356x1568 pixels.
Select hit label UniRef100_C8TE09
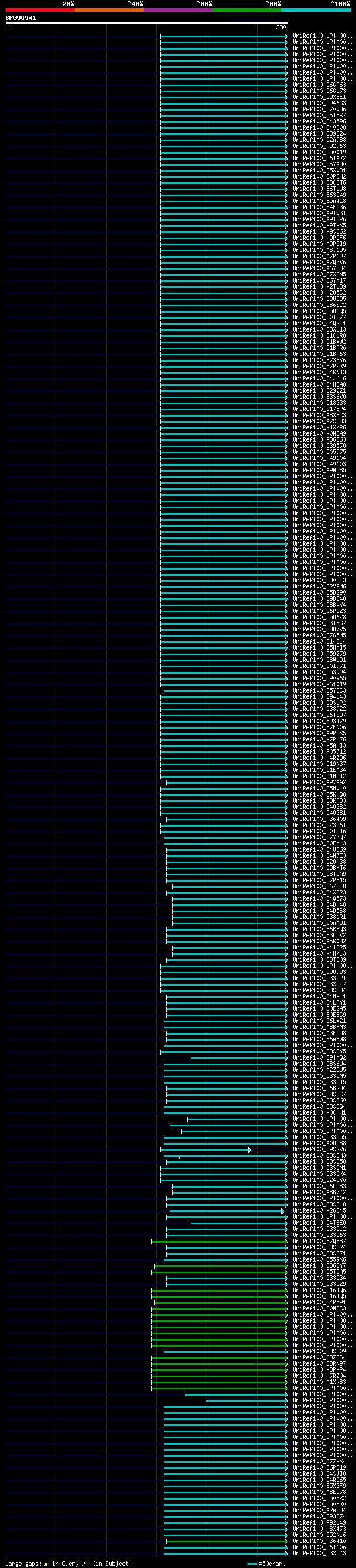[x=319, y=960]
